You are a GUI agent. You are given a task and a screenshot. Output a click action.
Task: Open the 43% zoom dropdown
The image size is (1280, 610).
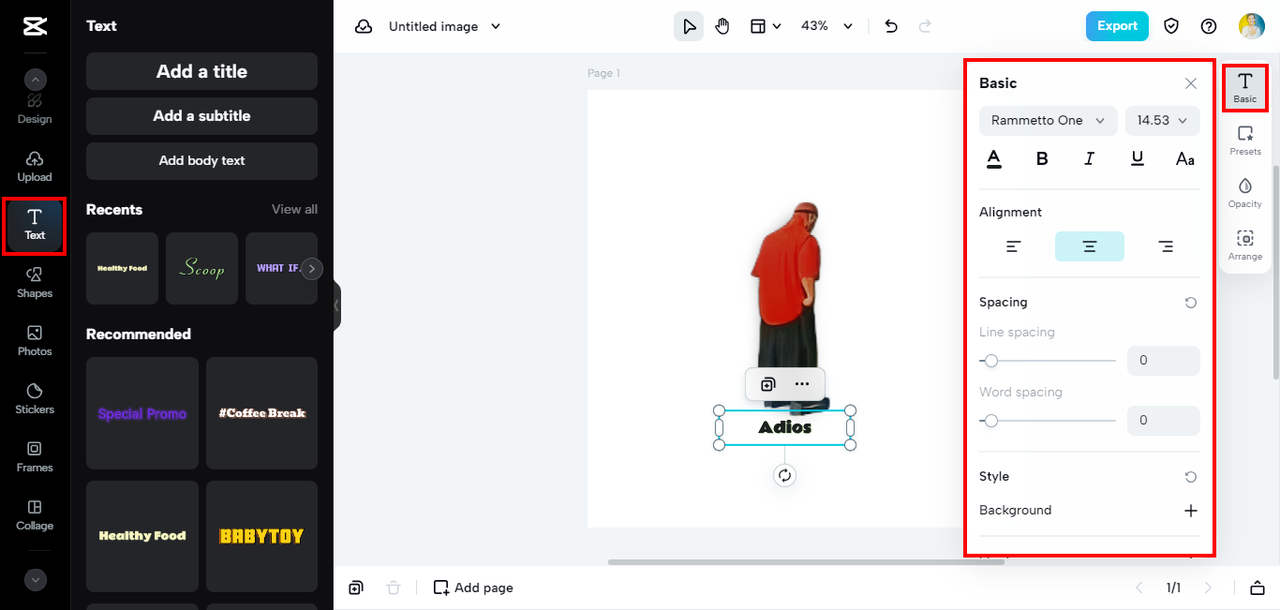tap(827, 27)
